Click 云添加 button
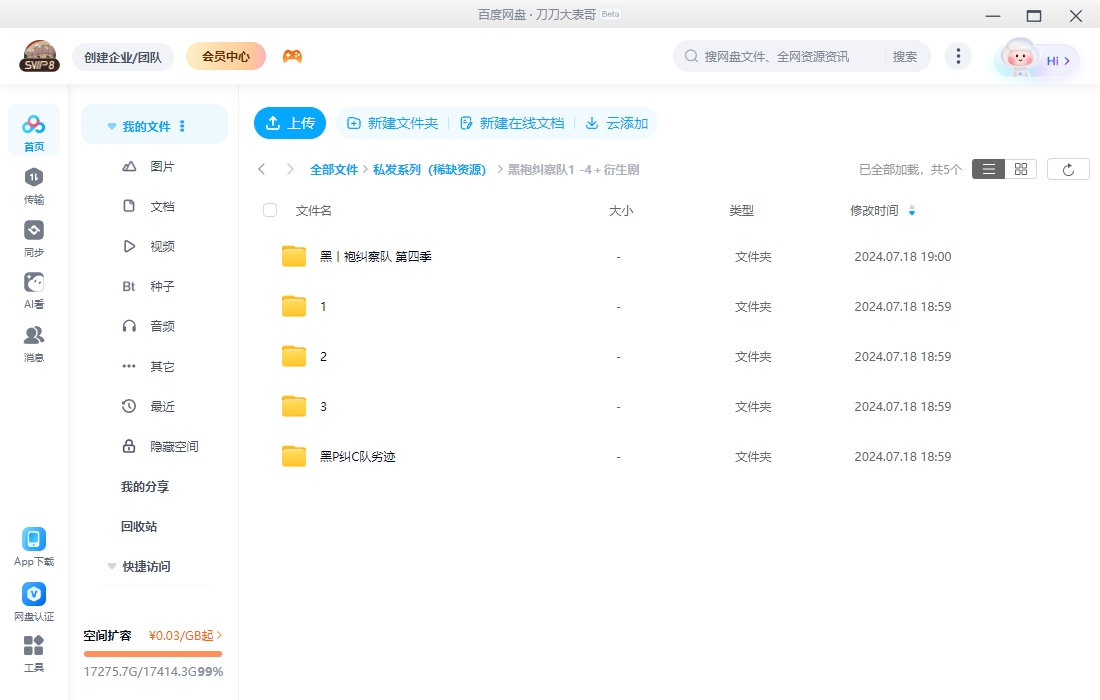1100x700 pixels. click(x=617, y=123)
